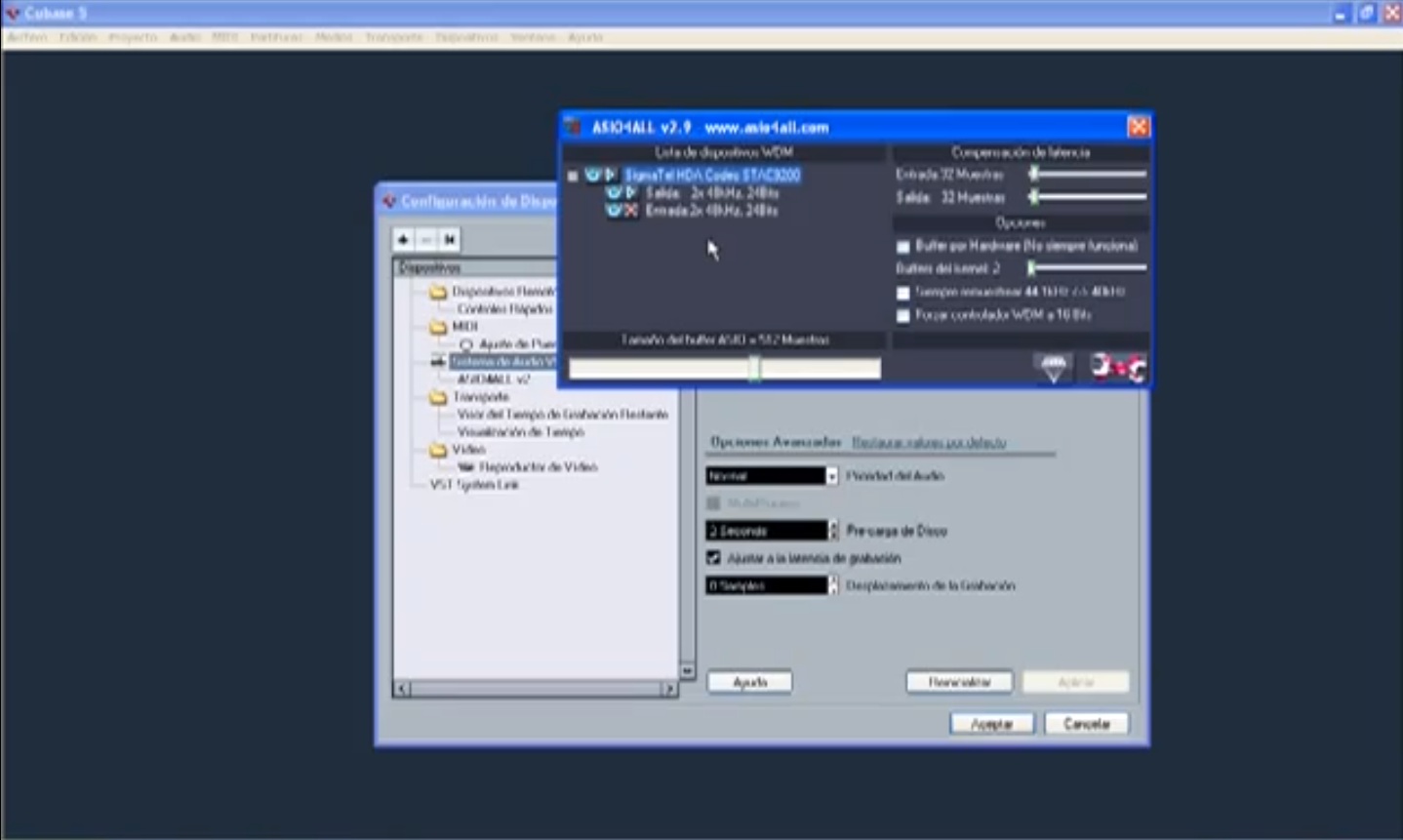Click the Samples offset value field
The width and height of the screenshot is (1403, 840).
[766, 585]
